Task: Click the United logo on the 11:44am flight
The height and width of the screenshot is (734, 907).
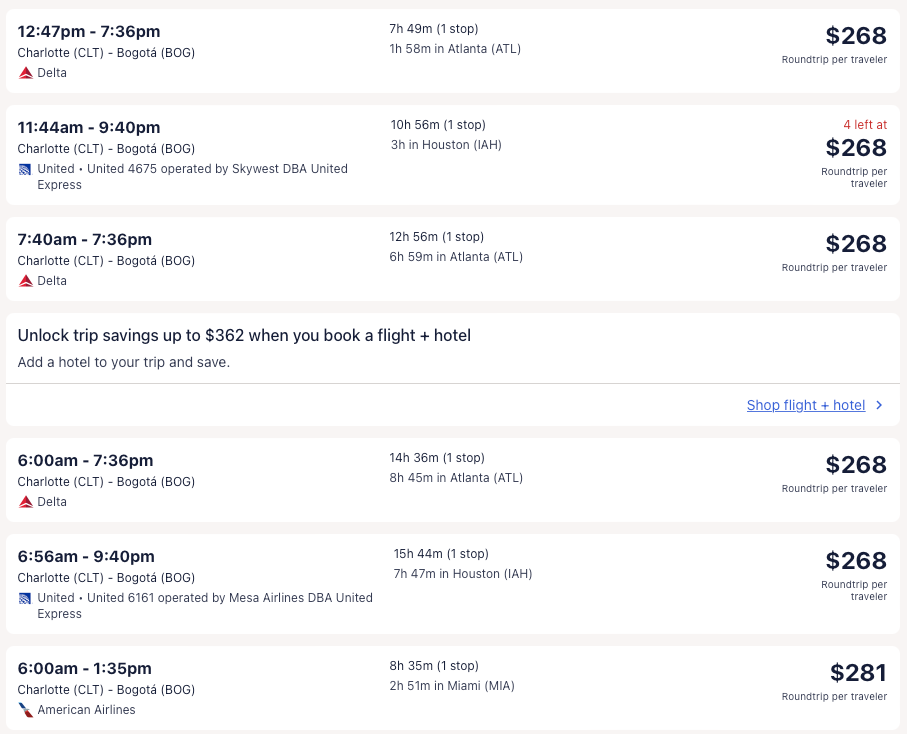Action: (25, 169)
